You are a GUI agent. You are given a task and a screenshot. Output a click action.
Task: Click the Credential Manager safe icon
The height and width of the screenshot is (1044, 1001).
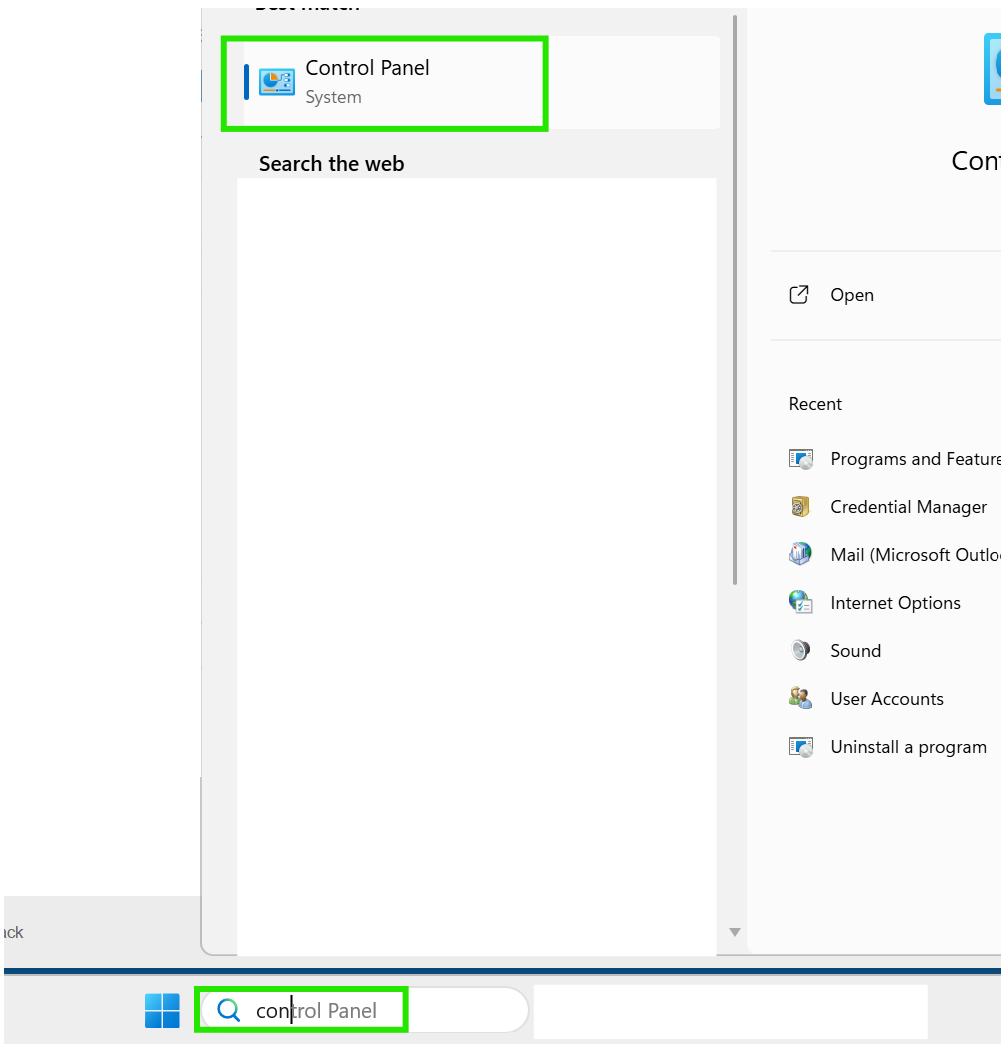point(800,507)
